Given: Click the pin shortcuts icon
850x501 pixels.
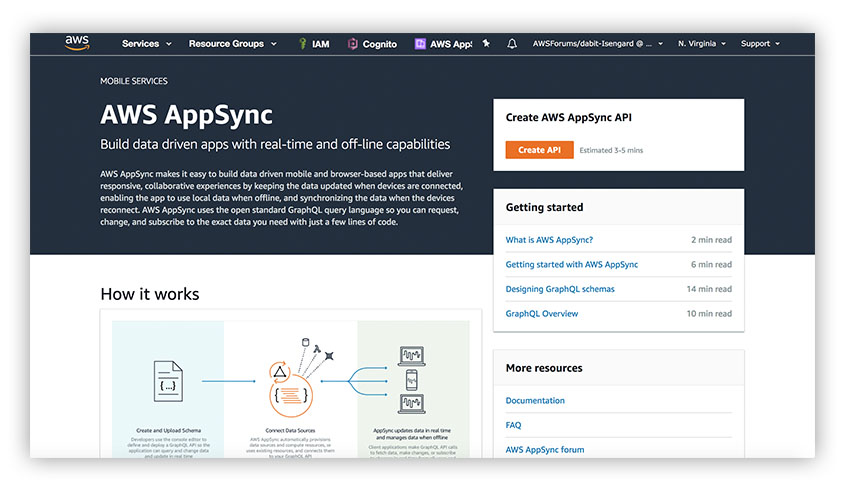Looking at the screenshot, I should point(486,43).
